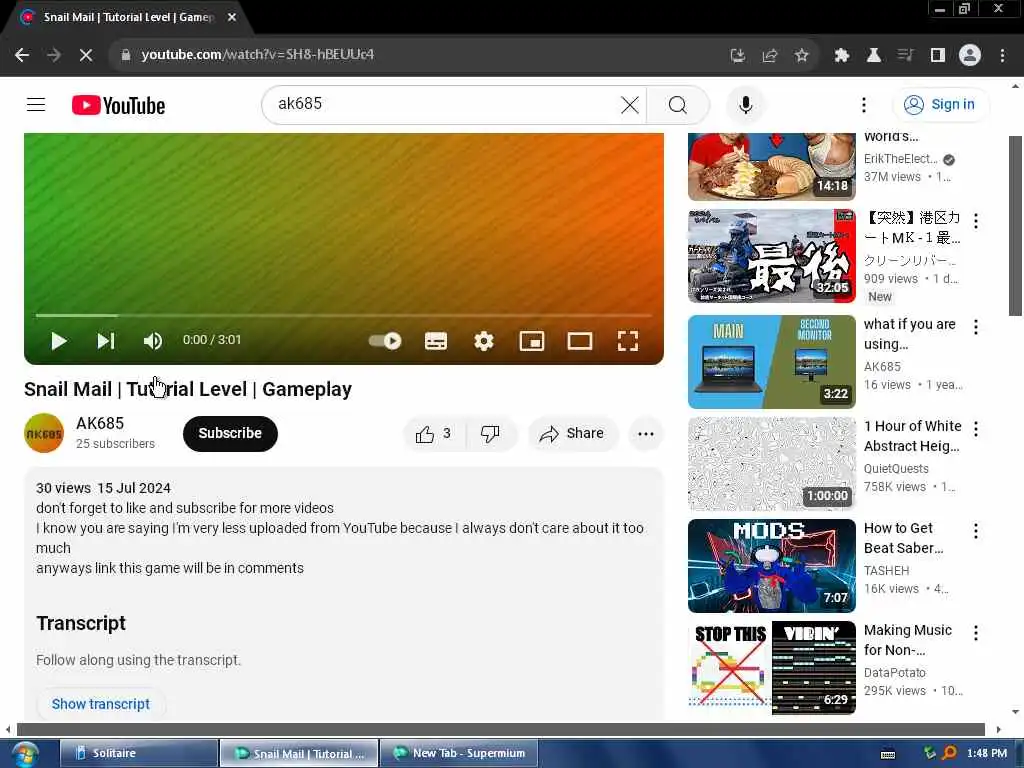Like the video thumbs-up
Image resolution: width=1024 pixels, height=768 pixels.
434,434
